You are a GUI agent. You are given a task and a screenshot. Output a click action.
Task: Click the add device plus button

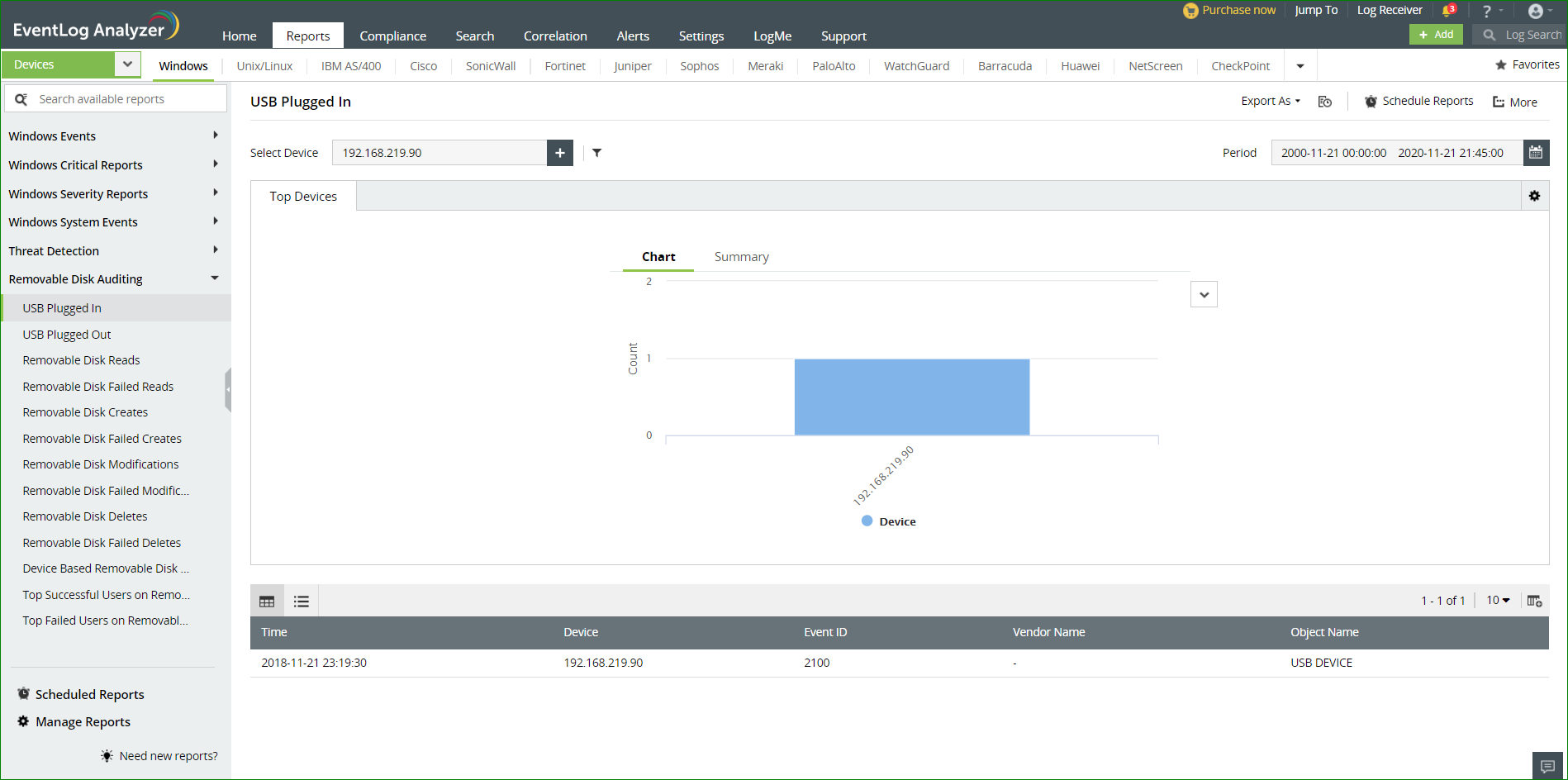(560, 153)
